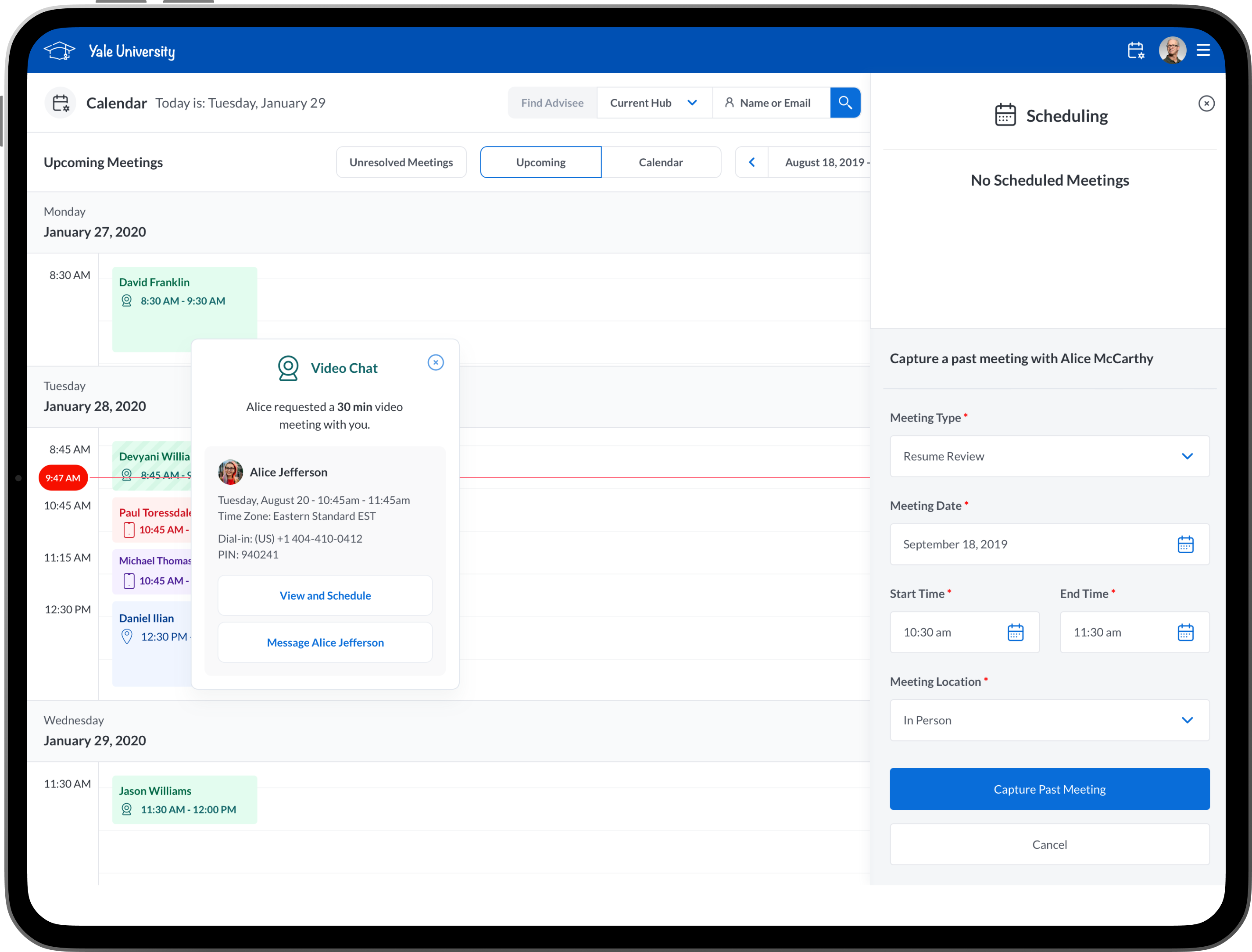Click the user profile avatar
Image resolution: width=1252 pixels, height=952 pixels.
tap(1172, 50)
